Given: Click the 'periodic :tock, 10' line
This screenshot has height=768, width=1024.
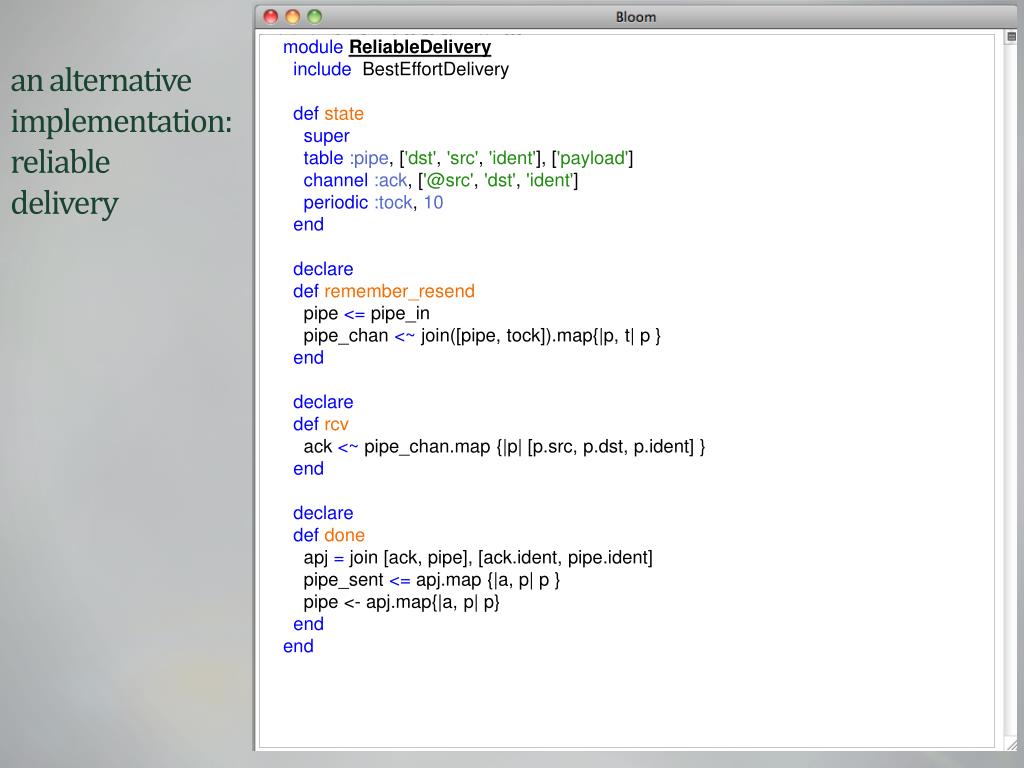Looking at the screenshot, I should point(373,202).
